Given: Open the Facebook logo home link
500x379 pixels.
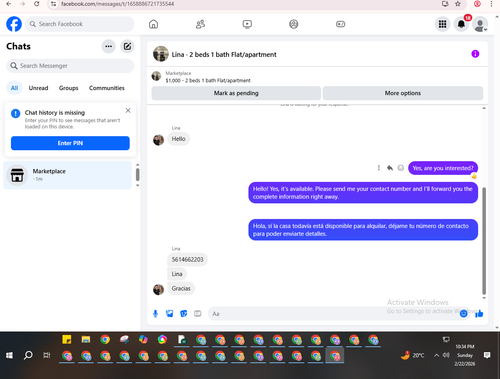Looking at the screenshot, I should click(14, 24).
